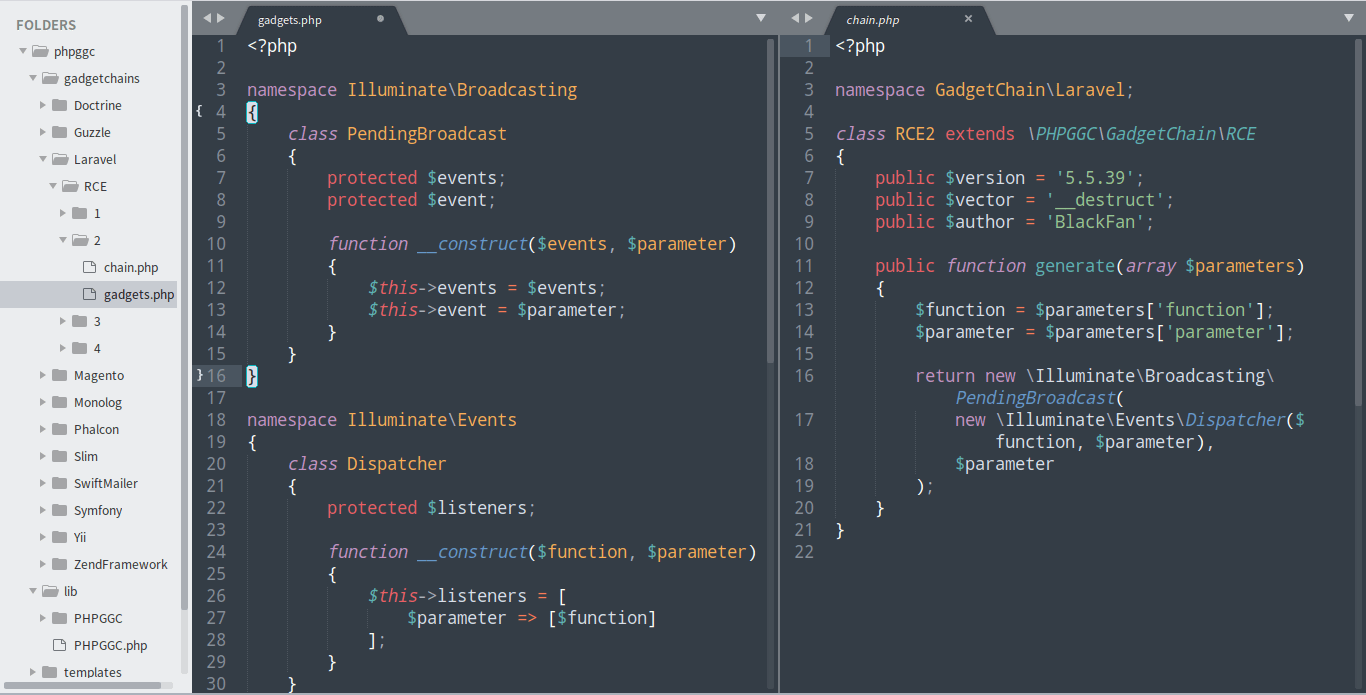1366x695 pixels.
Task: Go to previous tab in right pane
Action: point(795,18)
